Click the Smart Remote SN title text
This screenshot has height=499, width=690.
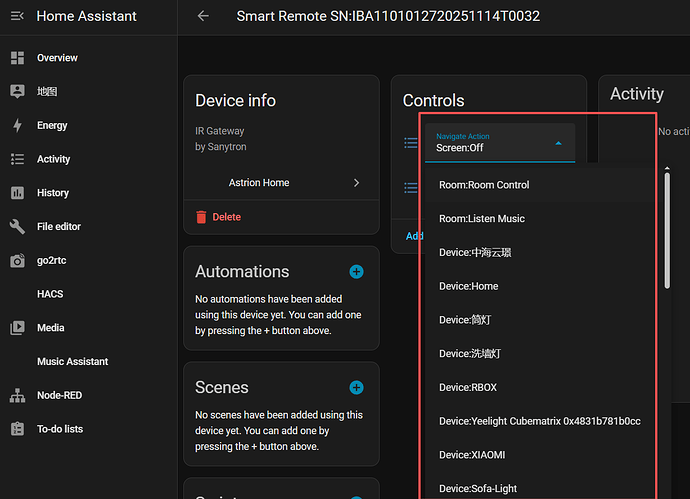388,16
